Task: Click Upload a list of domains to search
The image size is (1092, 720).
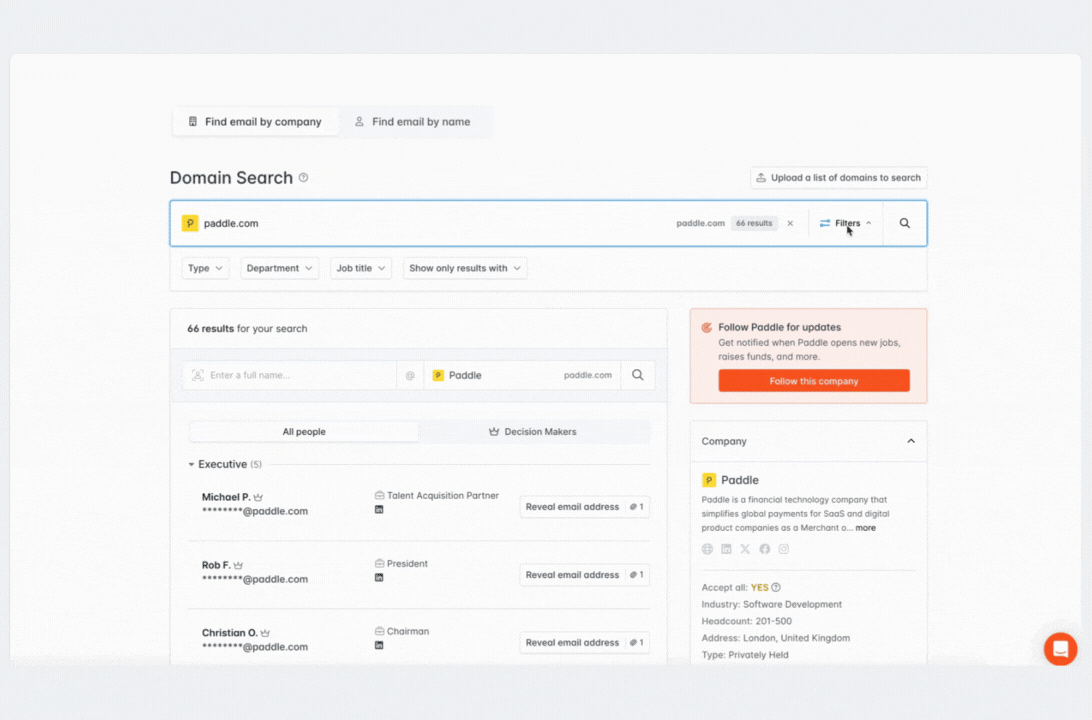Action: (838, 178)
